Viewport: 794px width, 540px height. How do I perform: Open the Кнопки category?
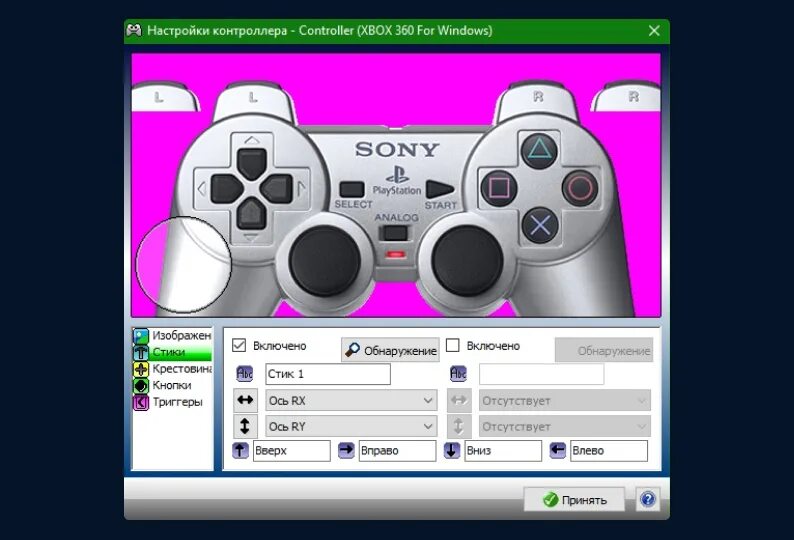click(172, 385)
